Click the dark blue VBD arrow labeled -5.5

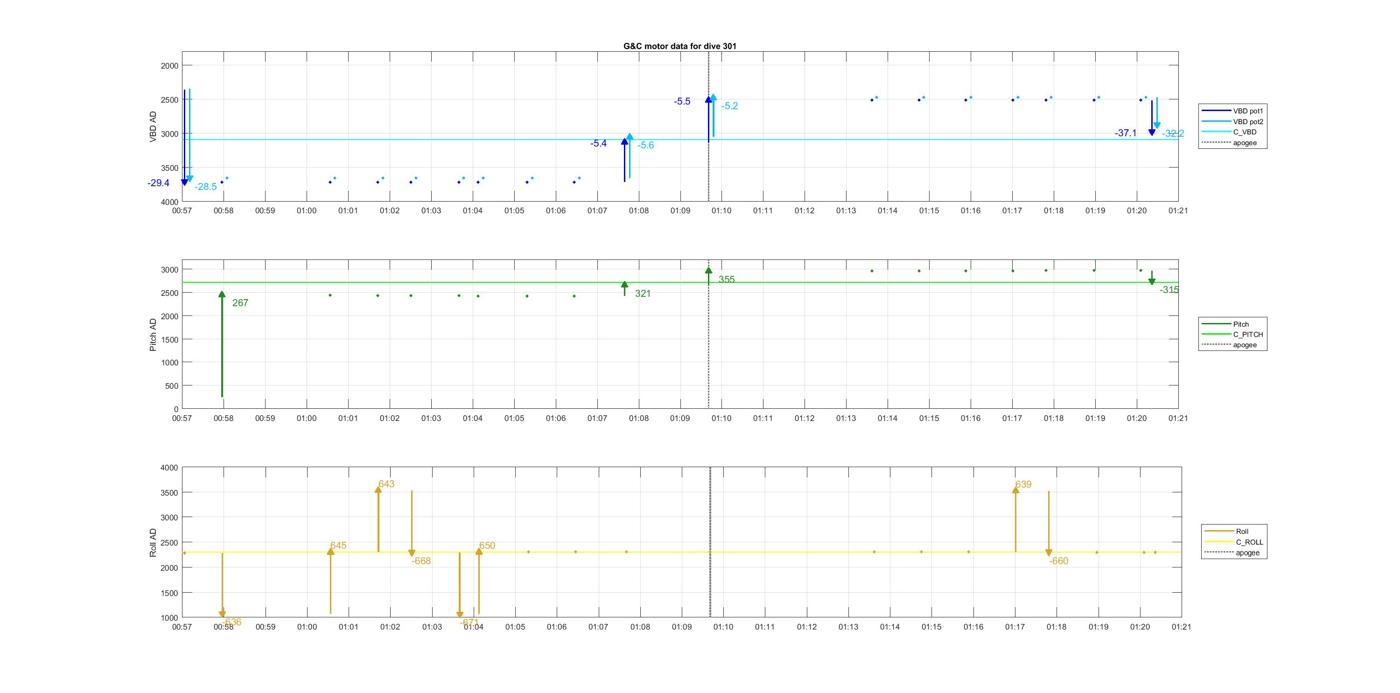click(x=708, y=118)
